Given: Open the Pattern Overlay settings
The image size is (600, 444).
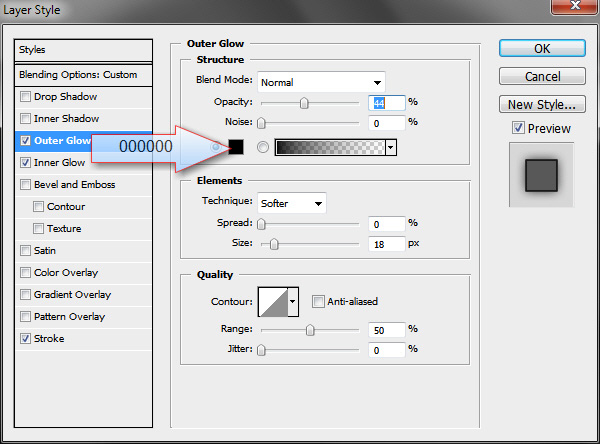Looking at the screenshot, I should [x=69, y=317].
